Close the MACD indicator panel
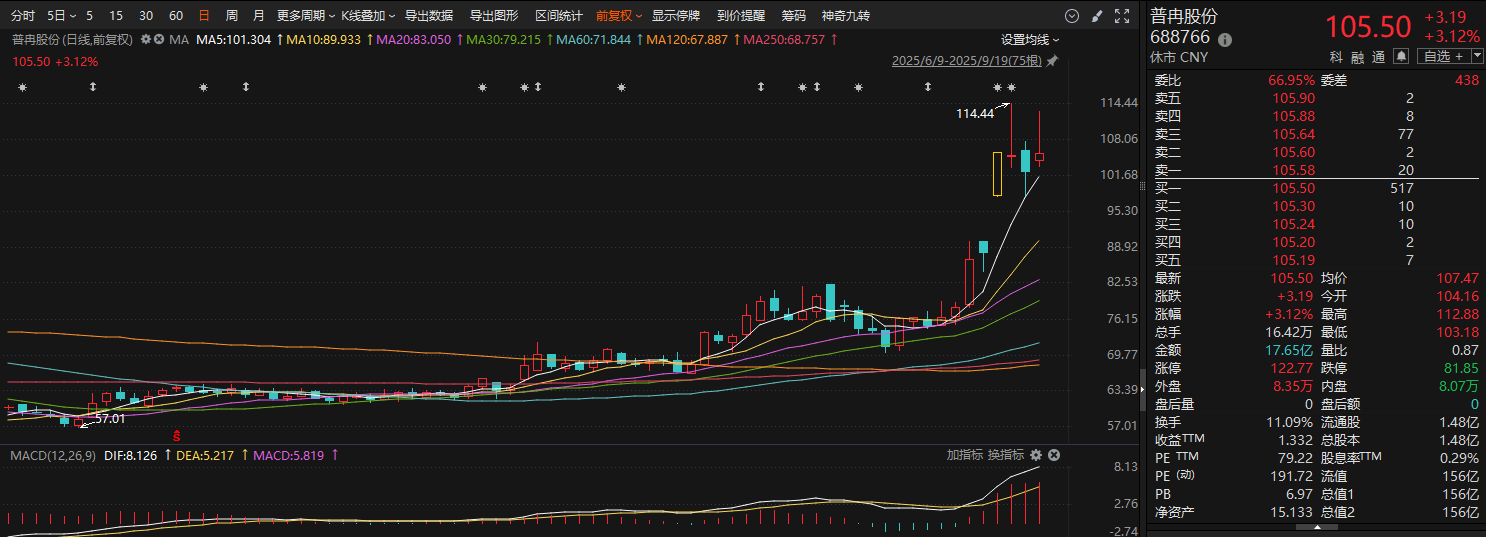The width and height of the screenshot is (1486, 537). [x=1054, y=455]
